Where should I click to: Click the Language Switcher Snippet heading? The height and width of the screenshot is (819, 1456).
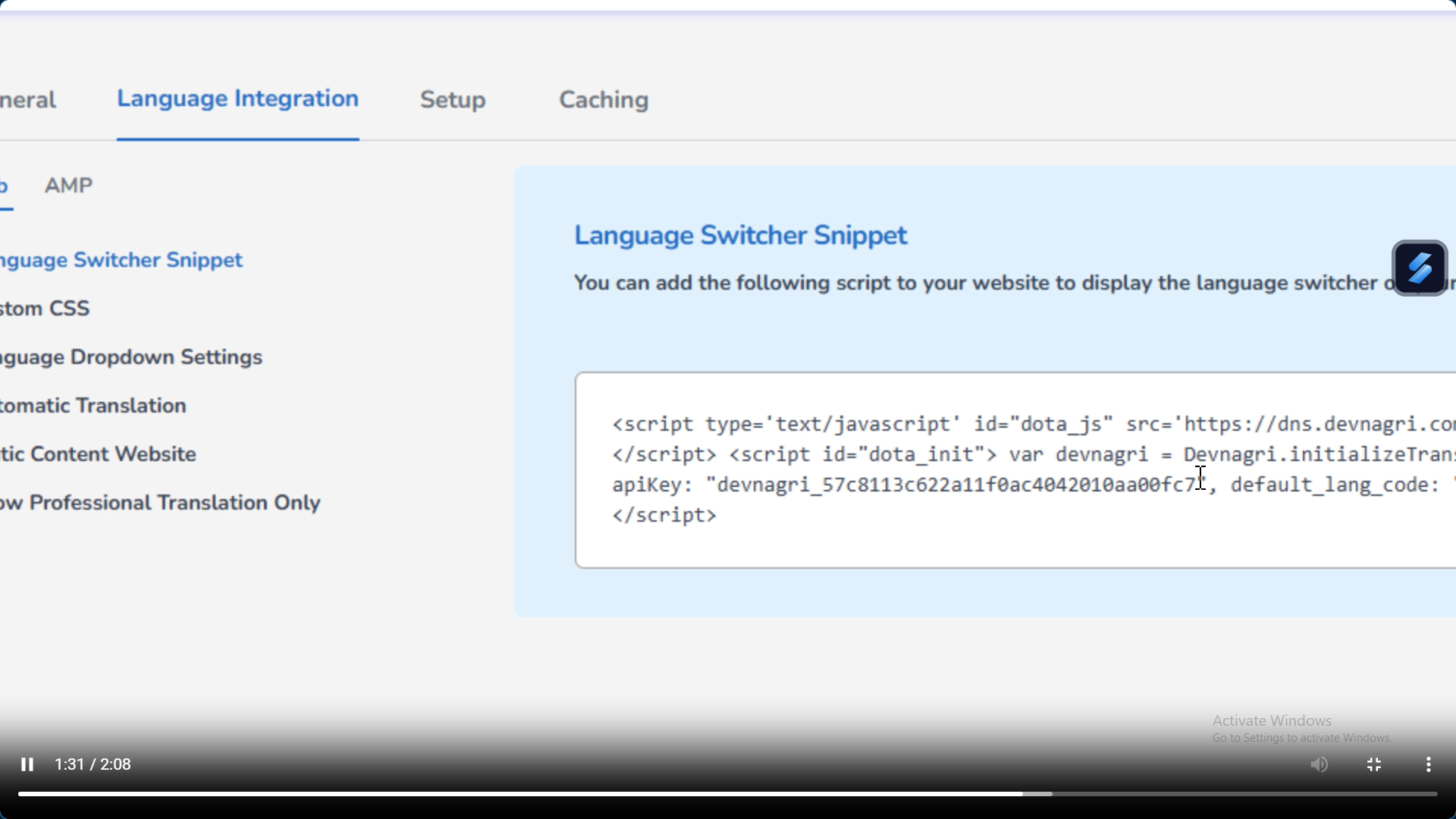pyautogui.click(x=740, y=236)
